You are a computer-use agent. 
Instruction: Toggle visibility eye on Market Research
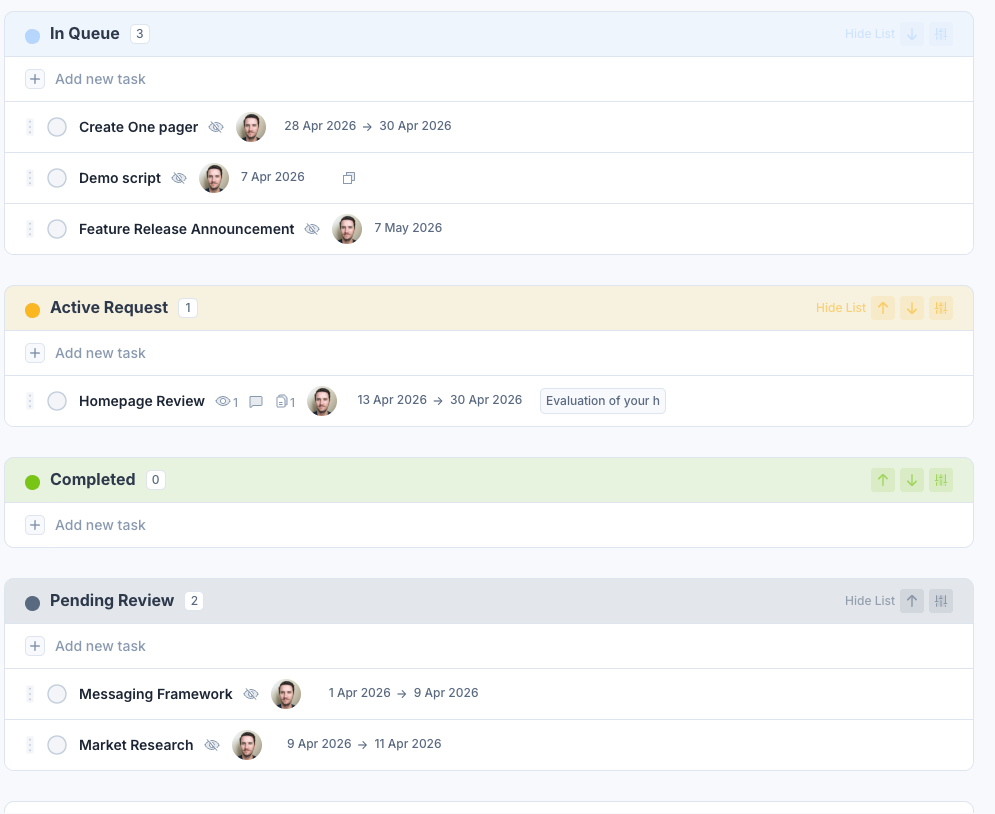(212, 745)
